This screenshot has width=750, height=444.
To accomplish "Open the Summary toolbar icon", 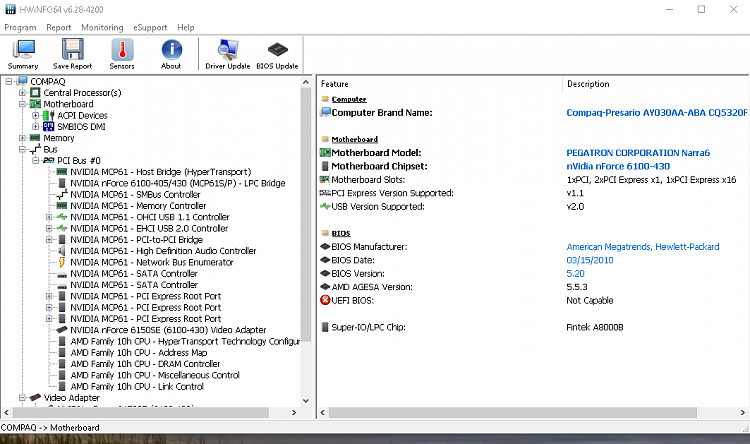I will [x=23, y=50].
